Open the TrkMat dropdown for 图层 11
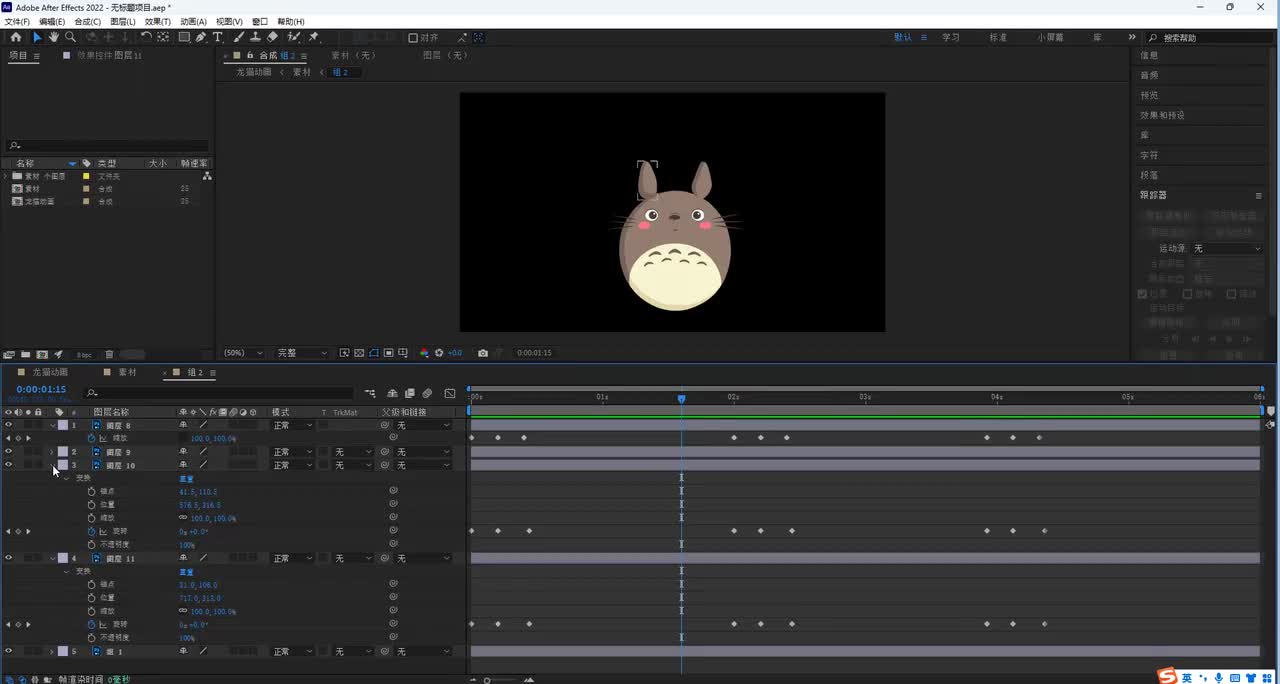The width and height of the screenshot is (1280, 684). [353, 558]
